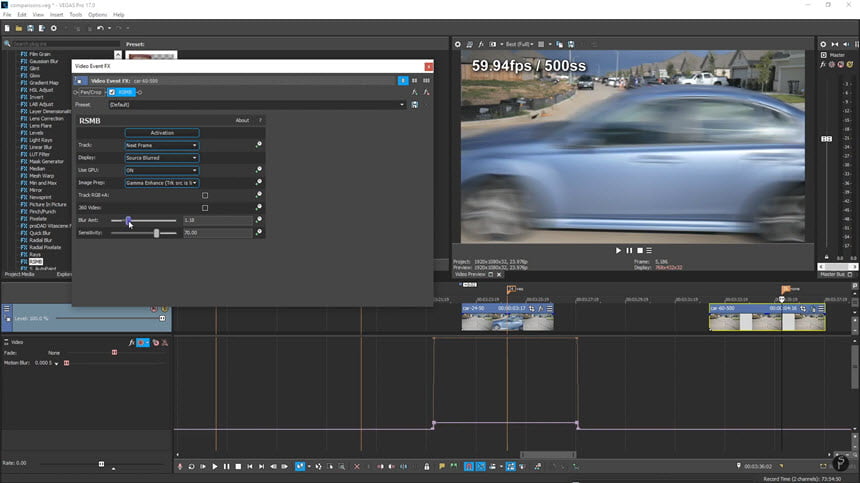This screenshot has height=483, width=860.
Task: Stop the video preview playback
Action: [x=640, y=251]
